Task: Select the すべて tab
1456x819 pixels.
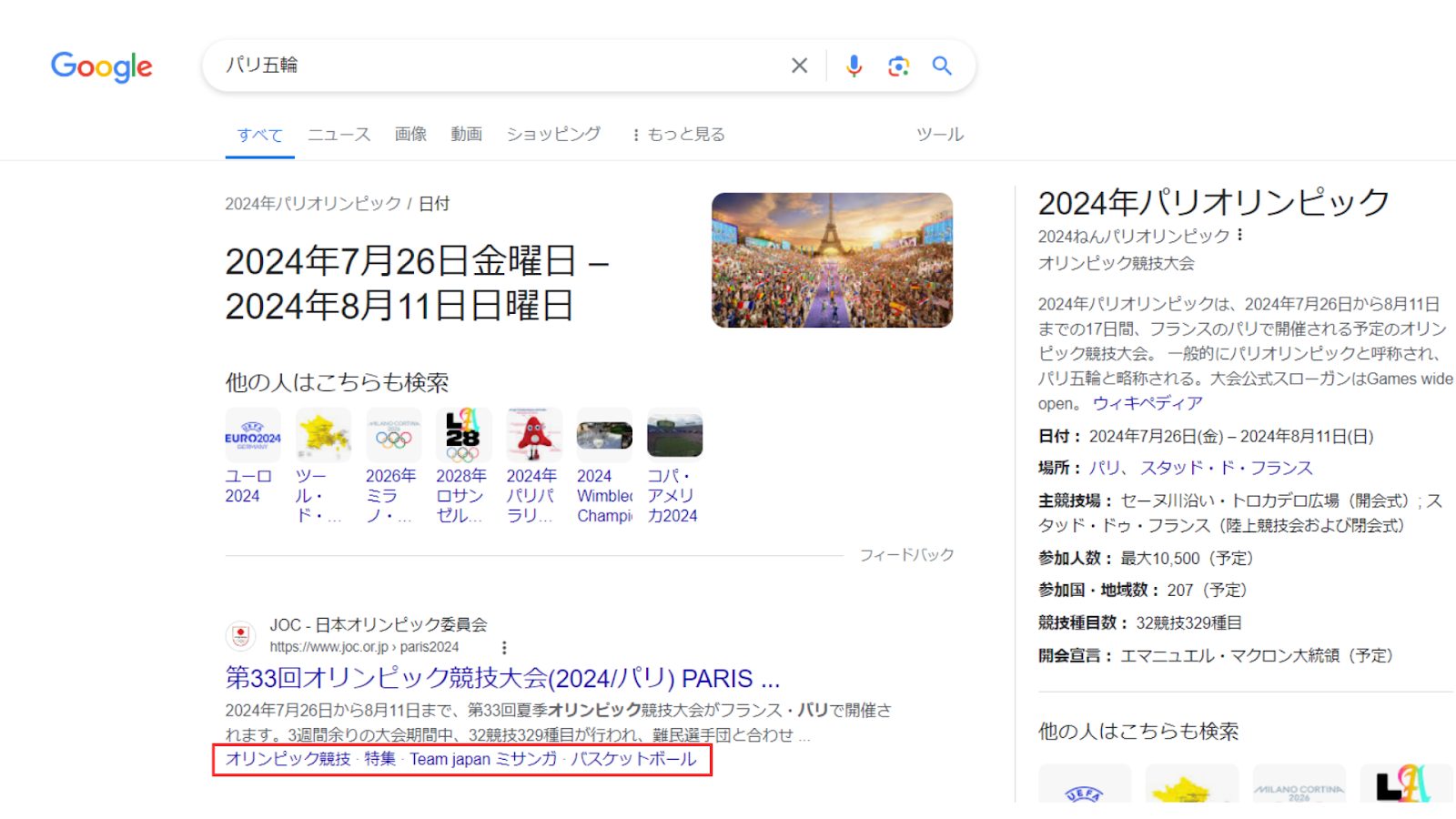Action: tap(259, 135)
